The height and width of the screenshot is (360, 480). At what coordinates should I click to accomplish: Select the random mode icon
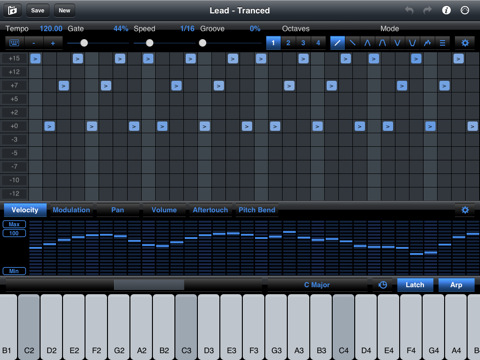[x=427, y=43]
